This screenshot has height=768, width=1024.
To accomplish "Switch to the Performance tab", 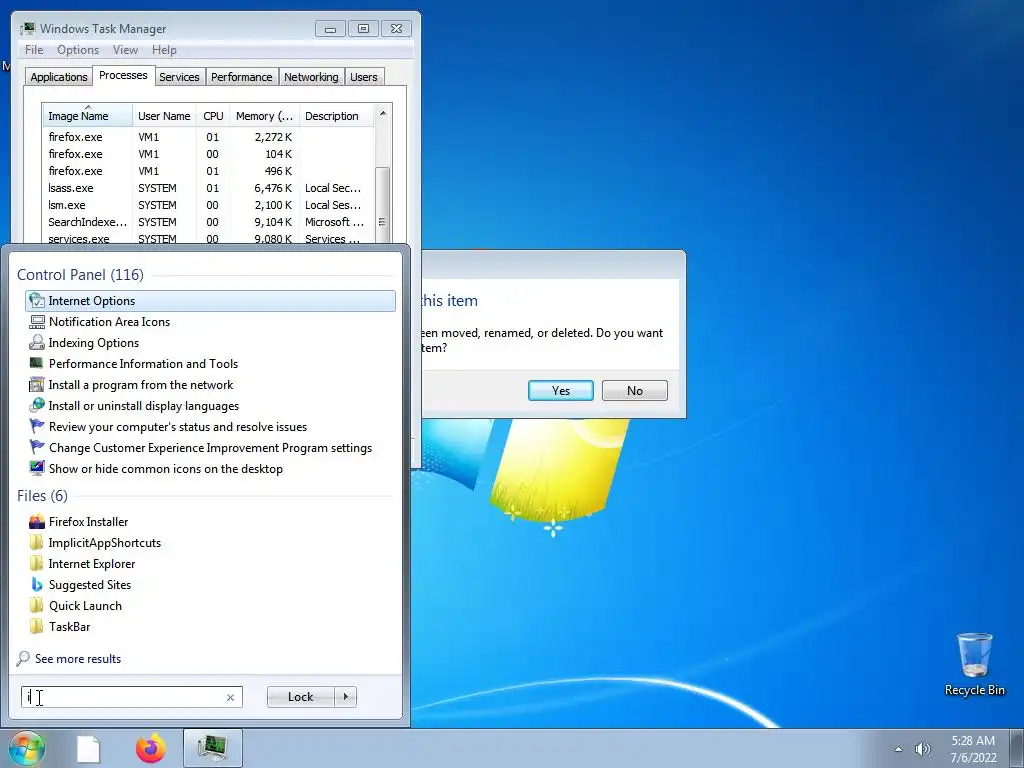I will pos(242,77).
